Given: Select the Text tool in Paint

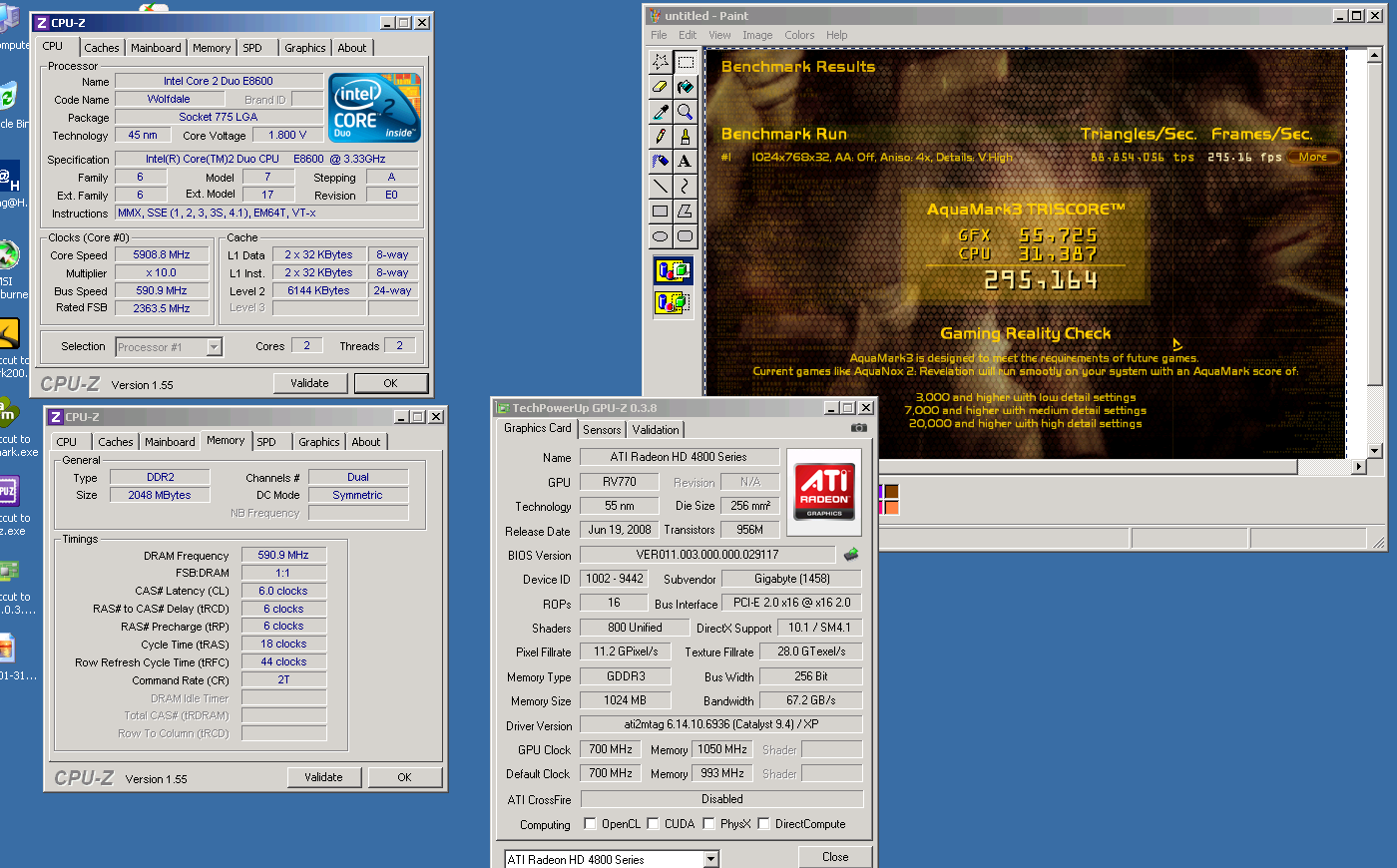Looking at the screenshot, I should [686, 161].
